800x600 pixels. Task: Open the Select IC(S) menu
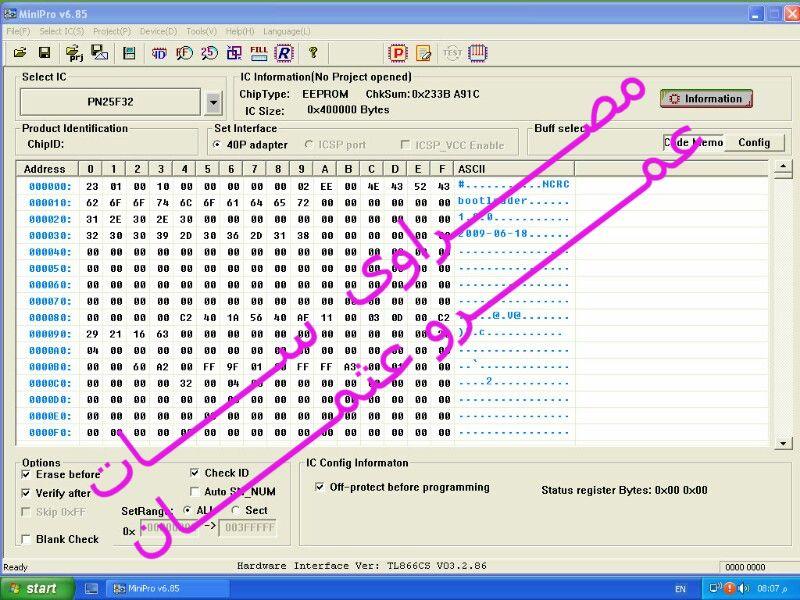pos(62,31)
